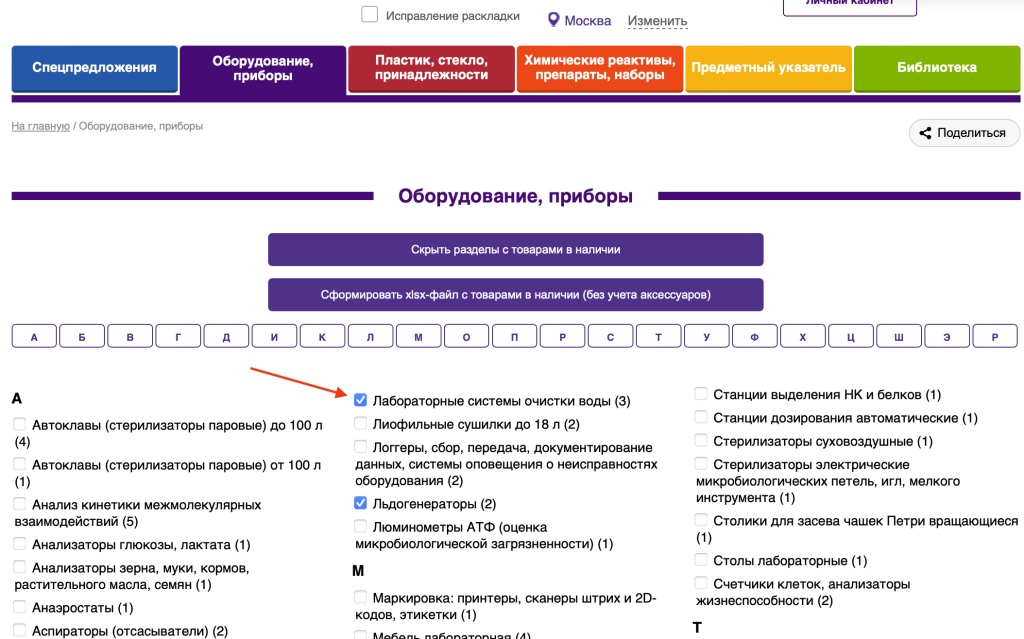The width and height of the screenshot is (1024, 639).
Task: Enable the Анаэростаты checkbox
Action: coord(20,607)
